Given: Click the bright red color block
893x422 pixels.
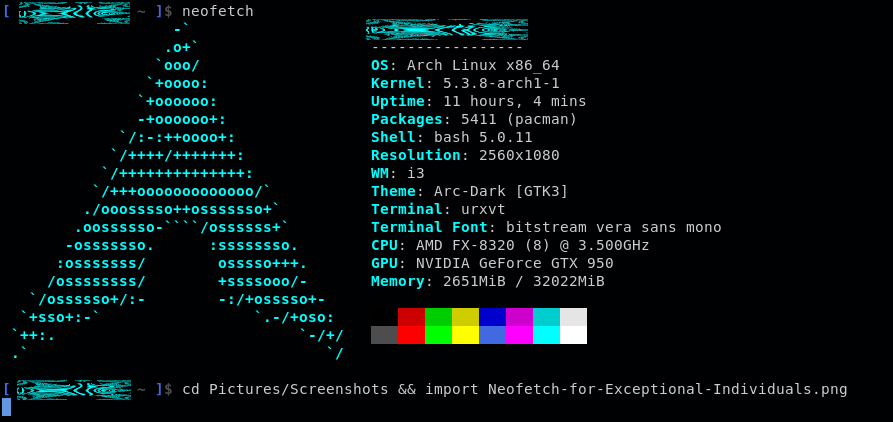Looking at the screenshot, I should point(411,335).
